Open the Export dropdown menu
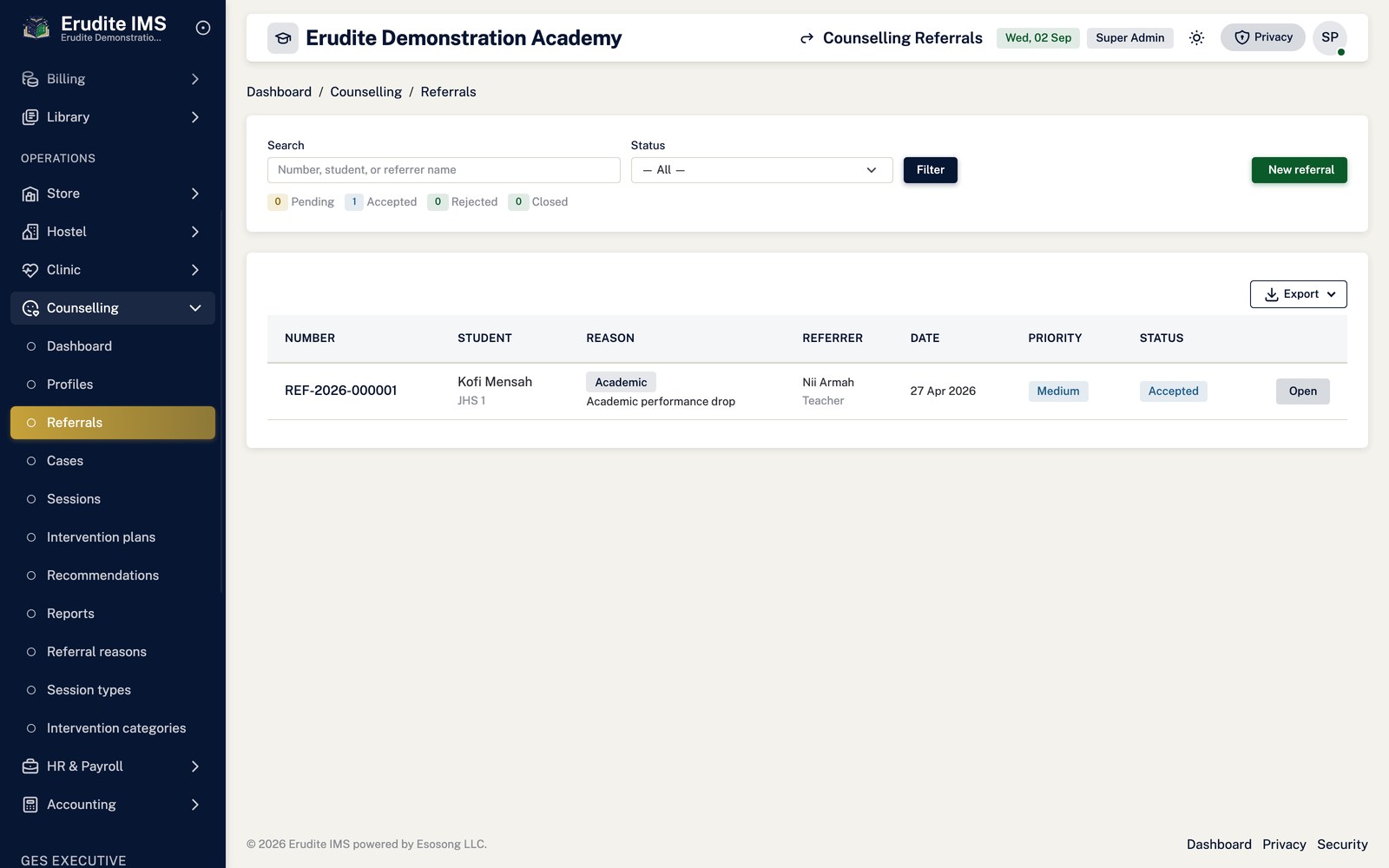The height and width of the screenshot is (868, 1389). tap(1298, 294)
